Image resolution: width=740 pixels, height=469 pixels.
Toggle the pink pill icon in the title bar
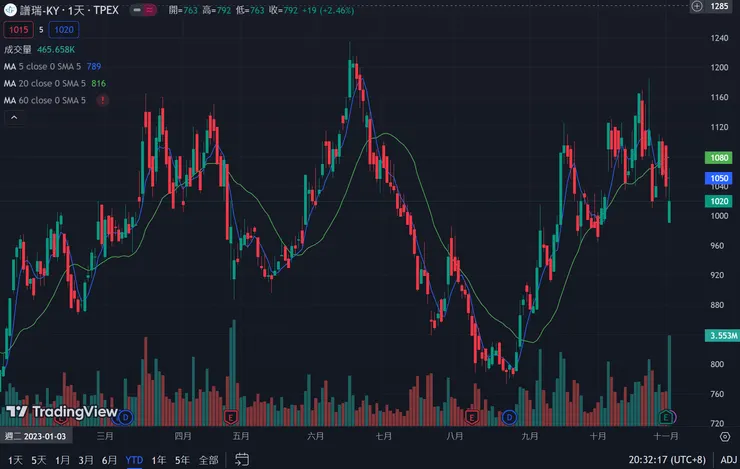150,10
